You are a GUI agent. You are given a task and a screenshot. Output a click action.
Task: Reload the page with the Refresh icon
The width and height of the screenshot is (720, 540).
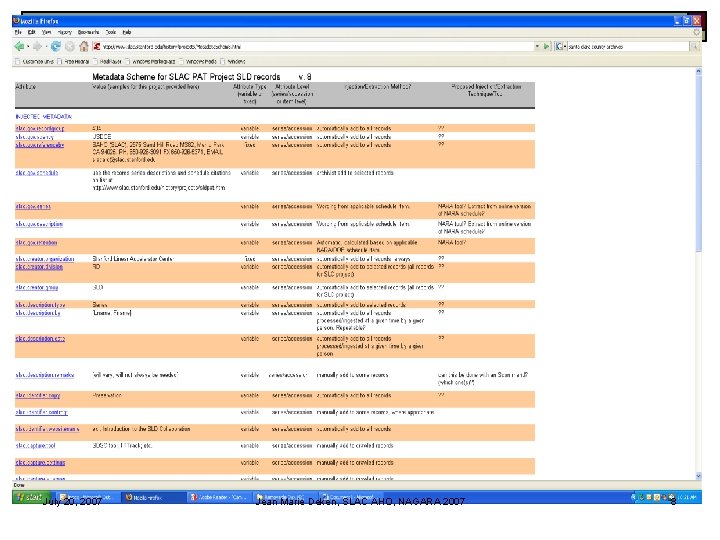[x=56, y=46]
